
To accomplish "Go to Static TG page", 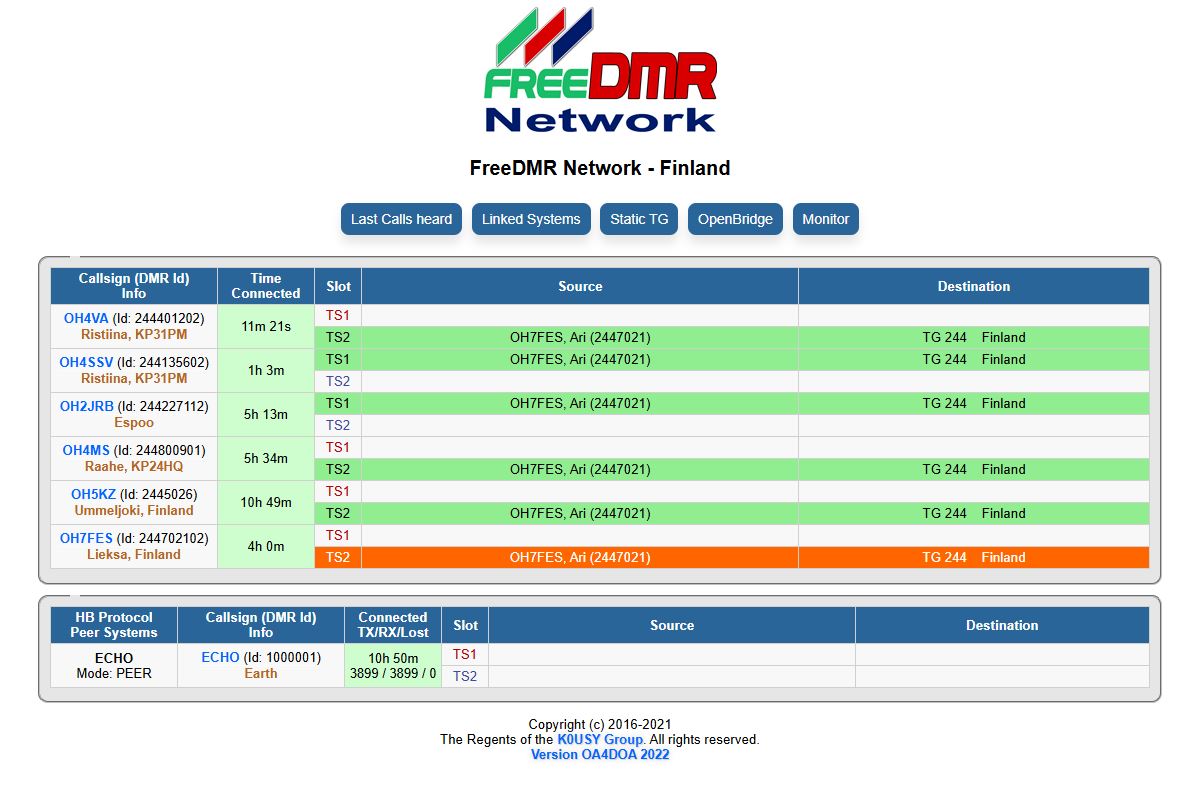I will click(639, 219).
